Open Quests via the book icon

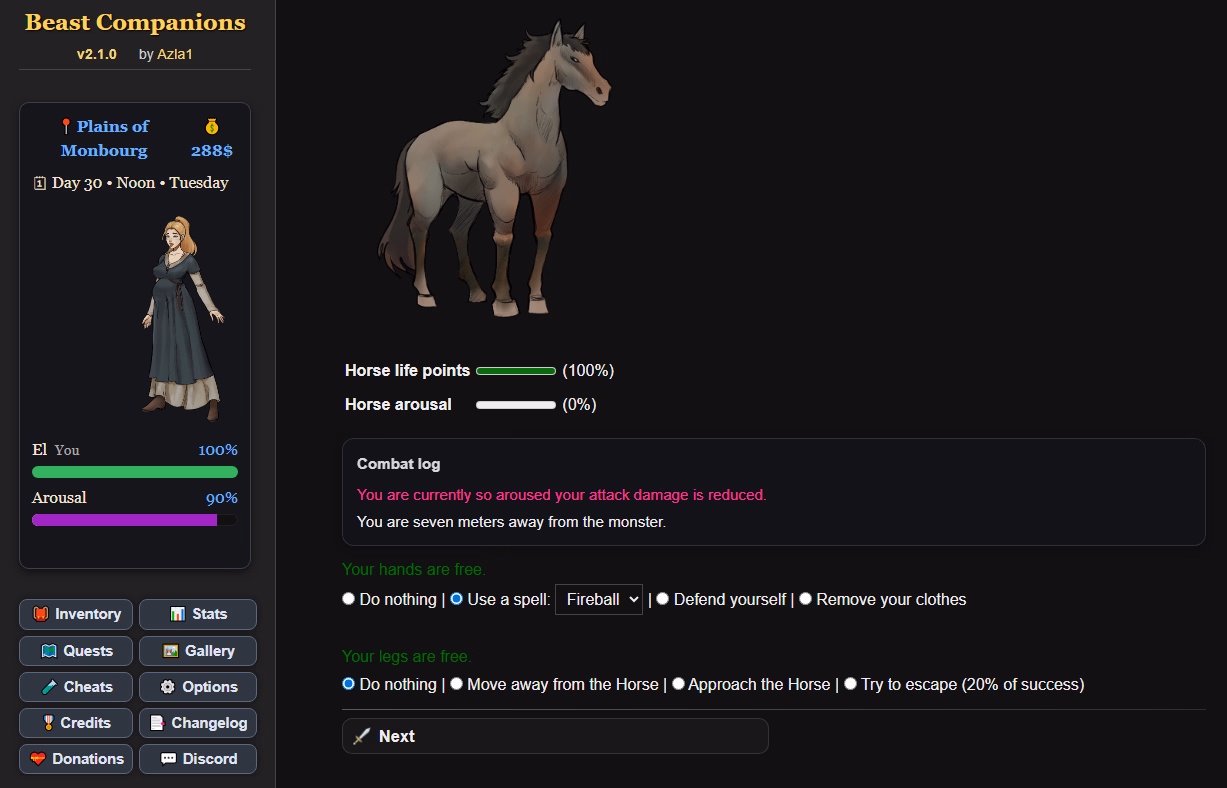coord(49,651)
